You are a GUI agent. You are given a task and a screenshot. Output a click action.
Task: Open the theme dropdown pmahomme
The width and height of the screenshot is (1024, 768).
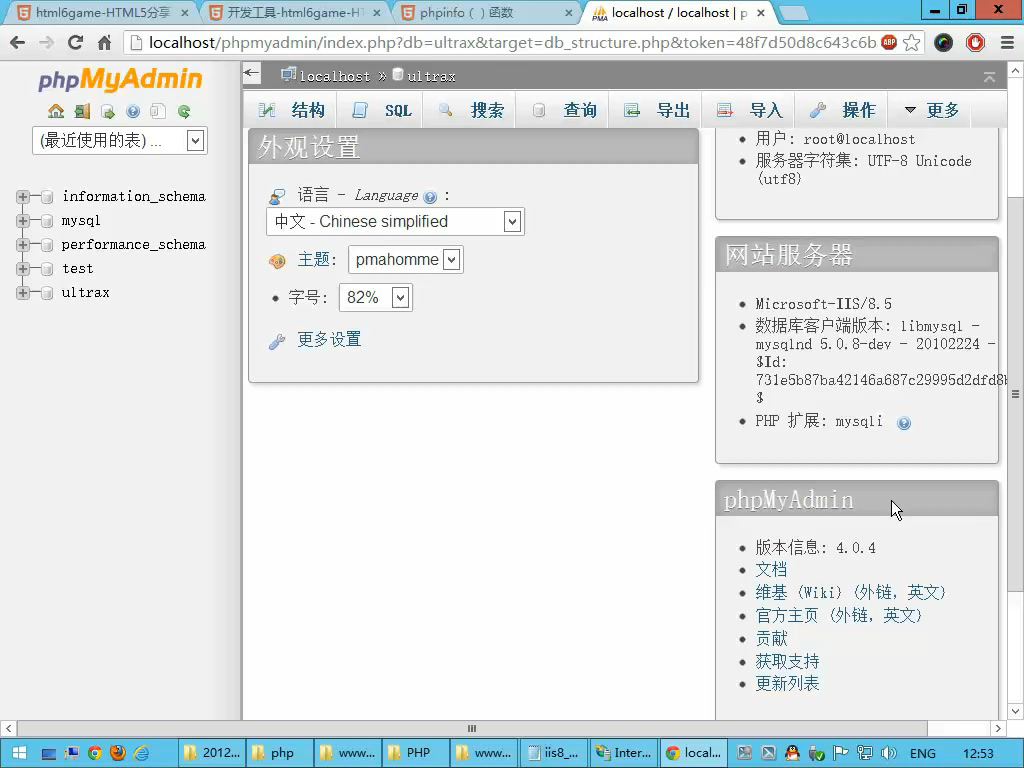coord(406,260)
